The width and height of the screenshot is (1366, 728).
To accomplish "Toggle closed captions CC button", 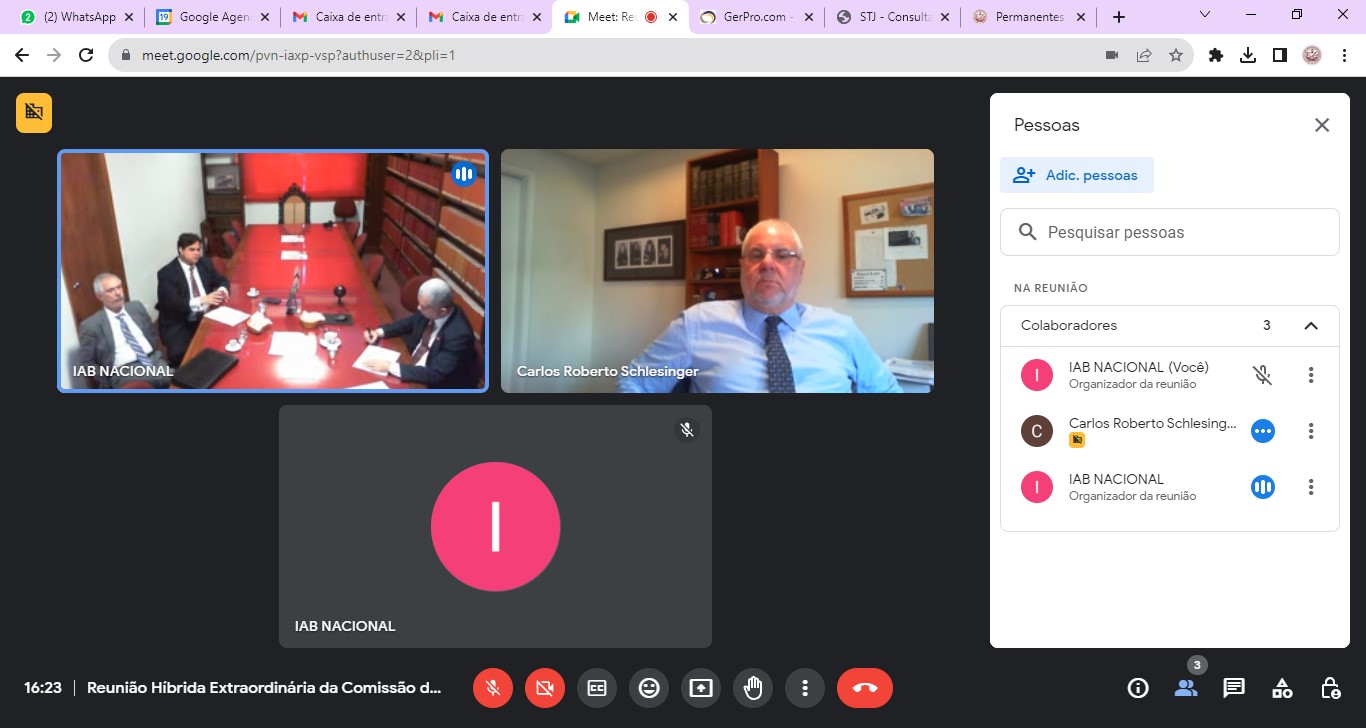I will 597,688.
